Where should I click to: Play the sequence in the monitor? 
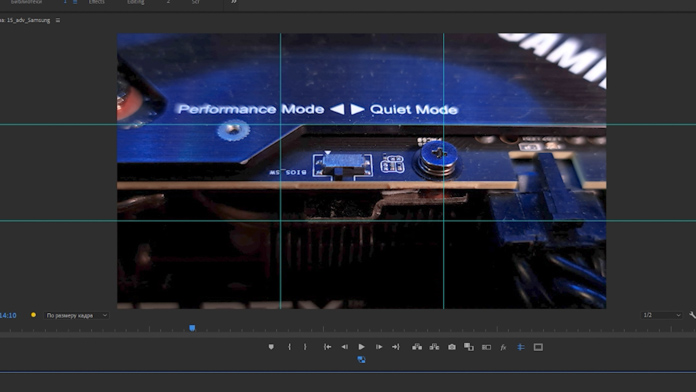[x=361, y=347]
